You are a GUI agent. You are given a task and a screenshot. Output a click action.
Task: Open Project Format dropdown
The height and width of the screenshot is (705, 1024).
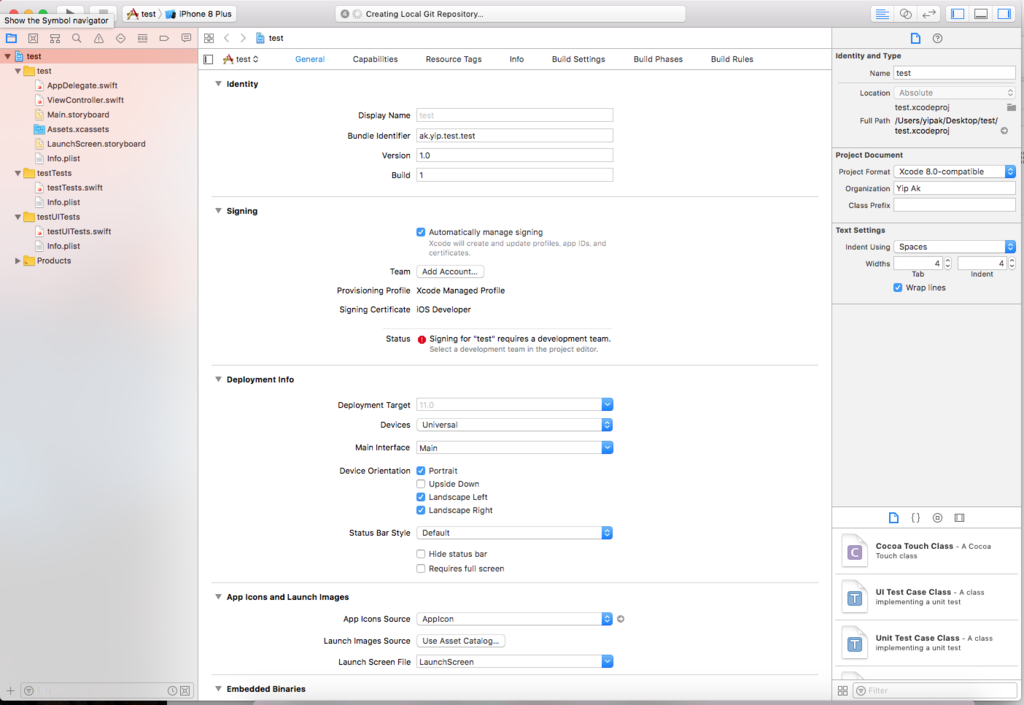955,172
